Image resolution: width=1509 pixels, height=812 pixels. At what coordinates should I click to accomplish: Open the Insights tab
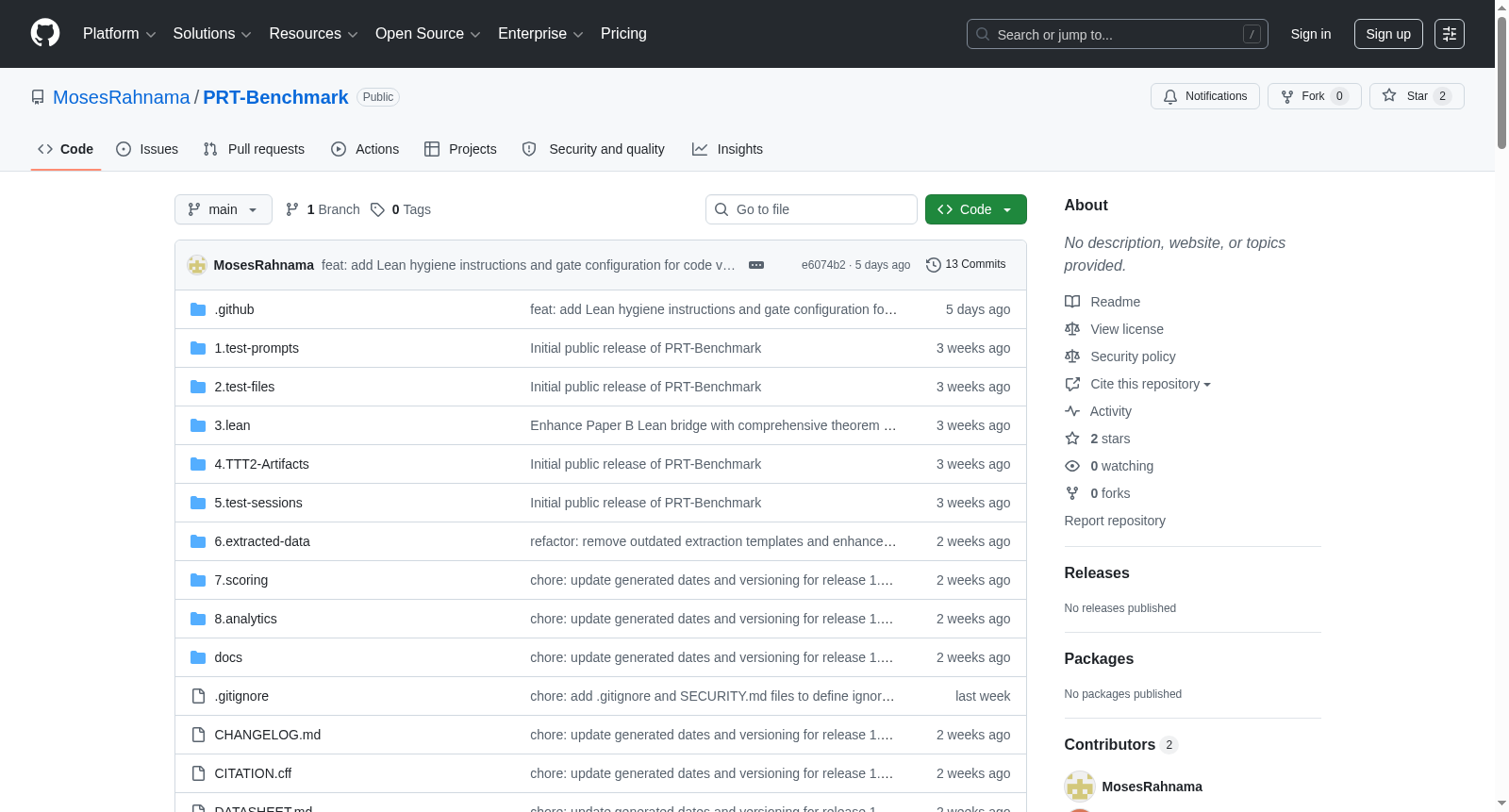click(x=727, y=149)
